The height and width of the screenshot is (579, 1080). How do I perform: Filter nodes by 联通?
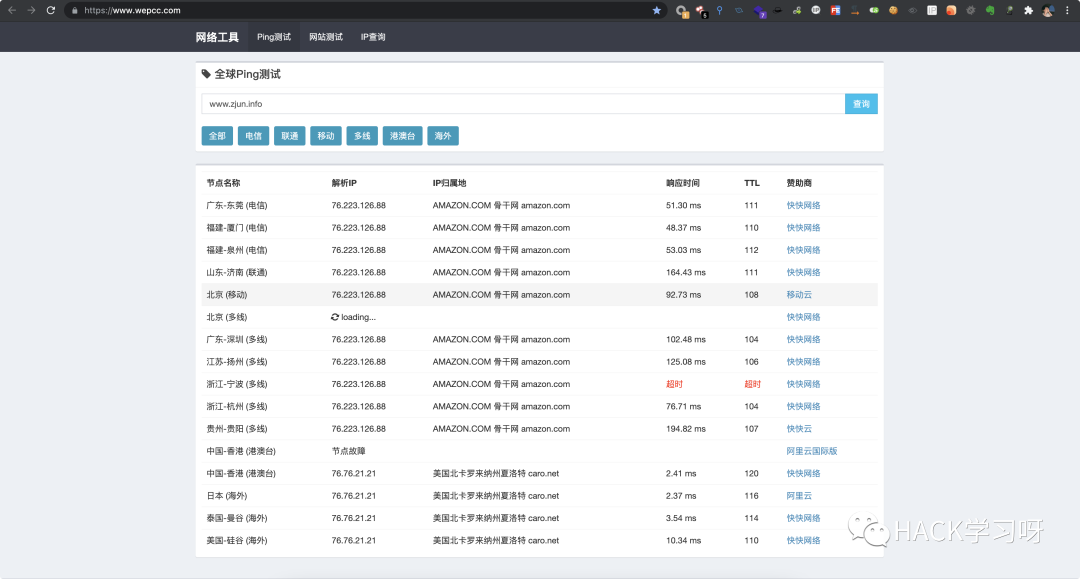click(x=289, y=136)
